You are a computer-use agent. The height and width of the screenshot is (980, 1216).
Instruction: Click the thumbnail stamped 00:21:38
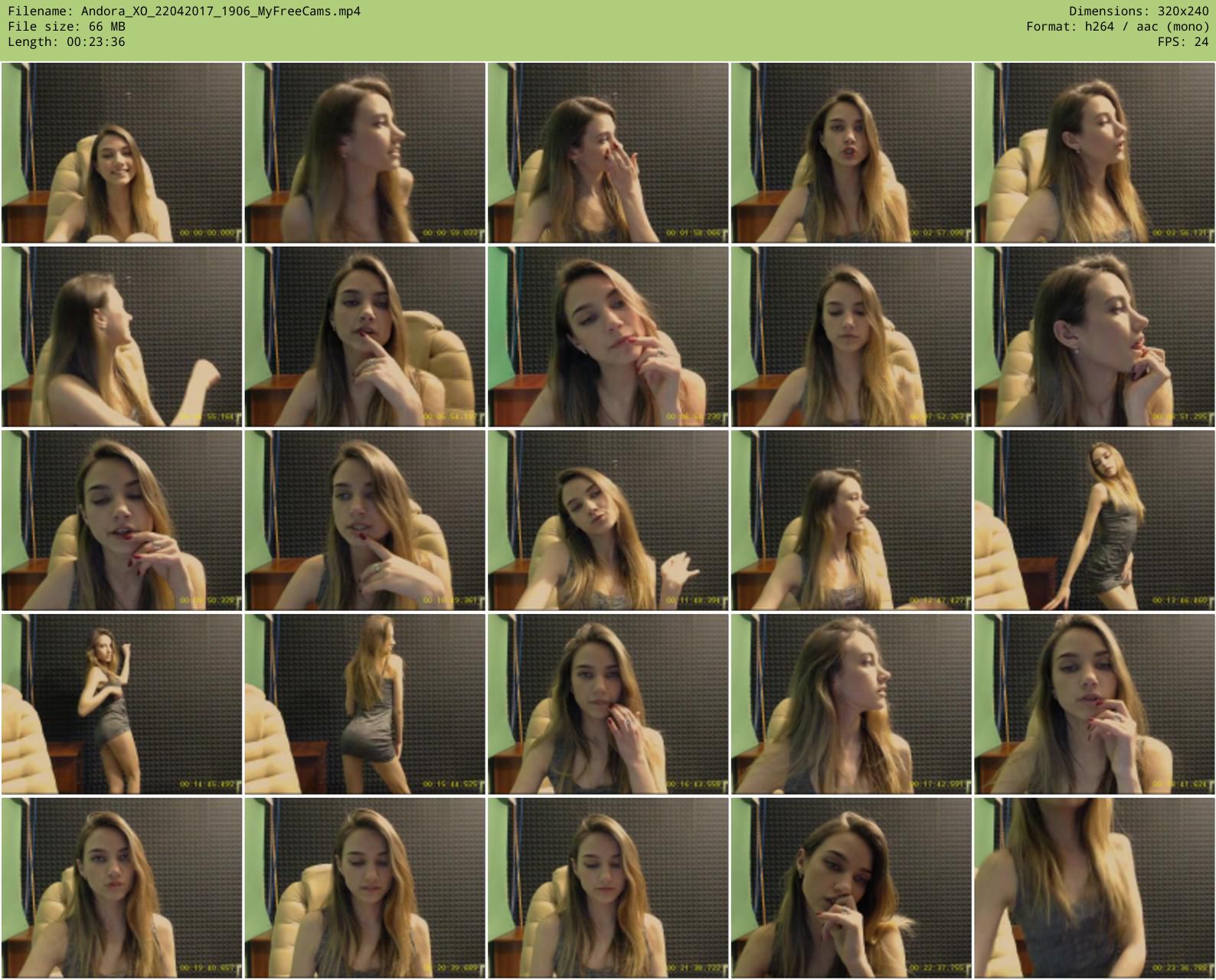(608, 888)
